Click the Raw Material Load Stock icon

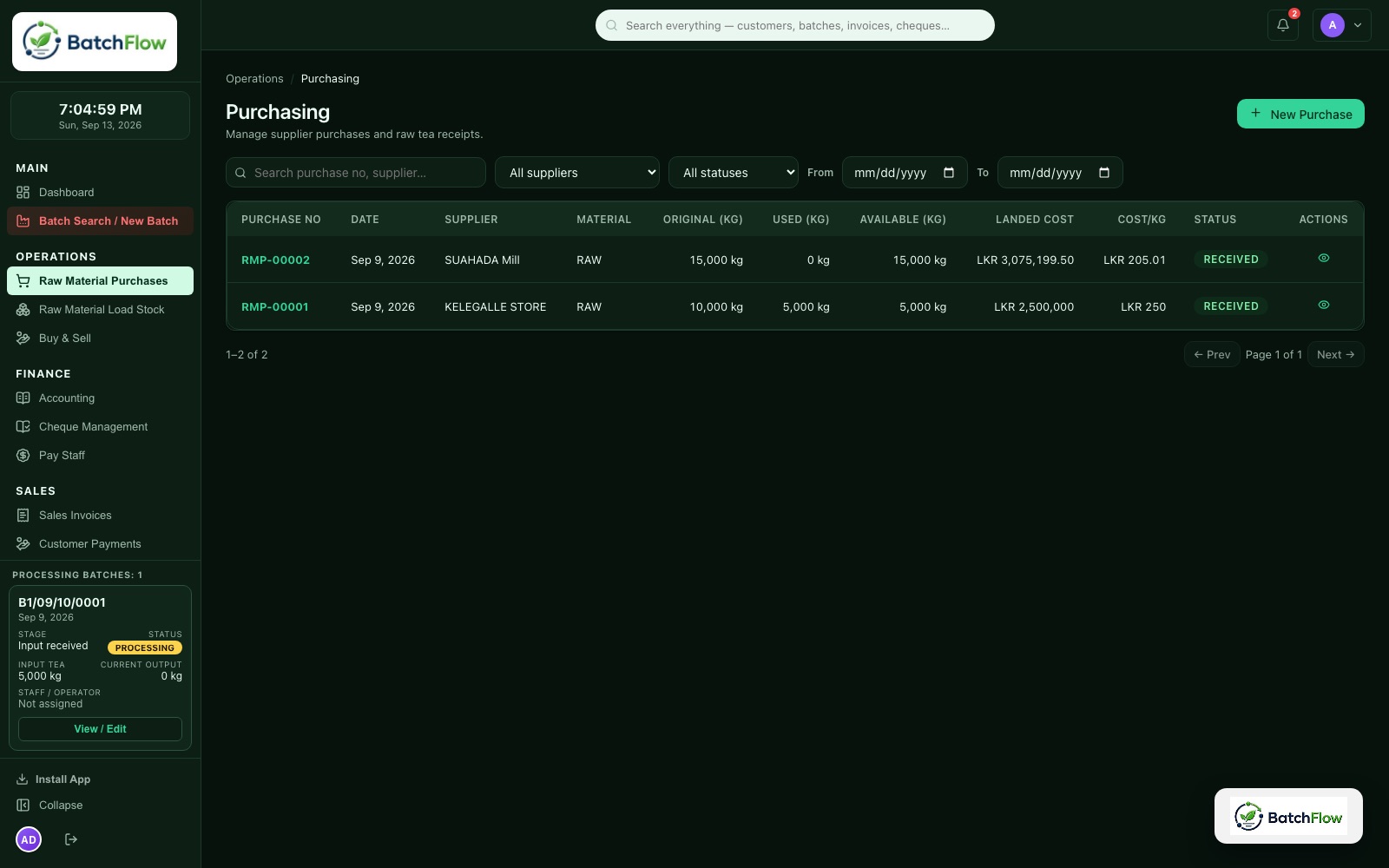(x=23, y=310)
